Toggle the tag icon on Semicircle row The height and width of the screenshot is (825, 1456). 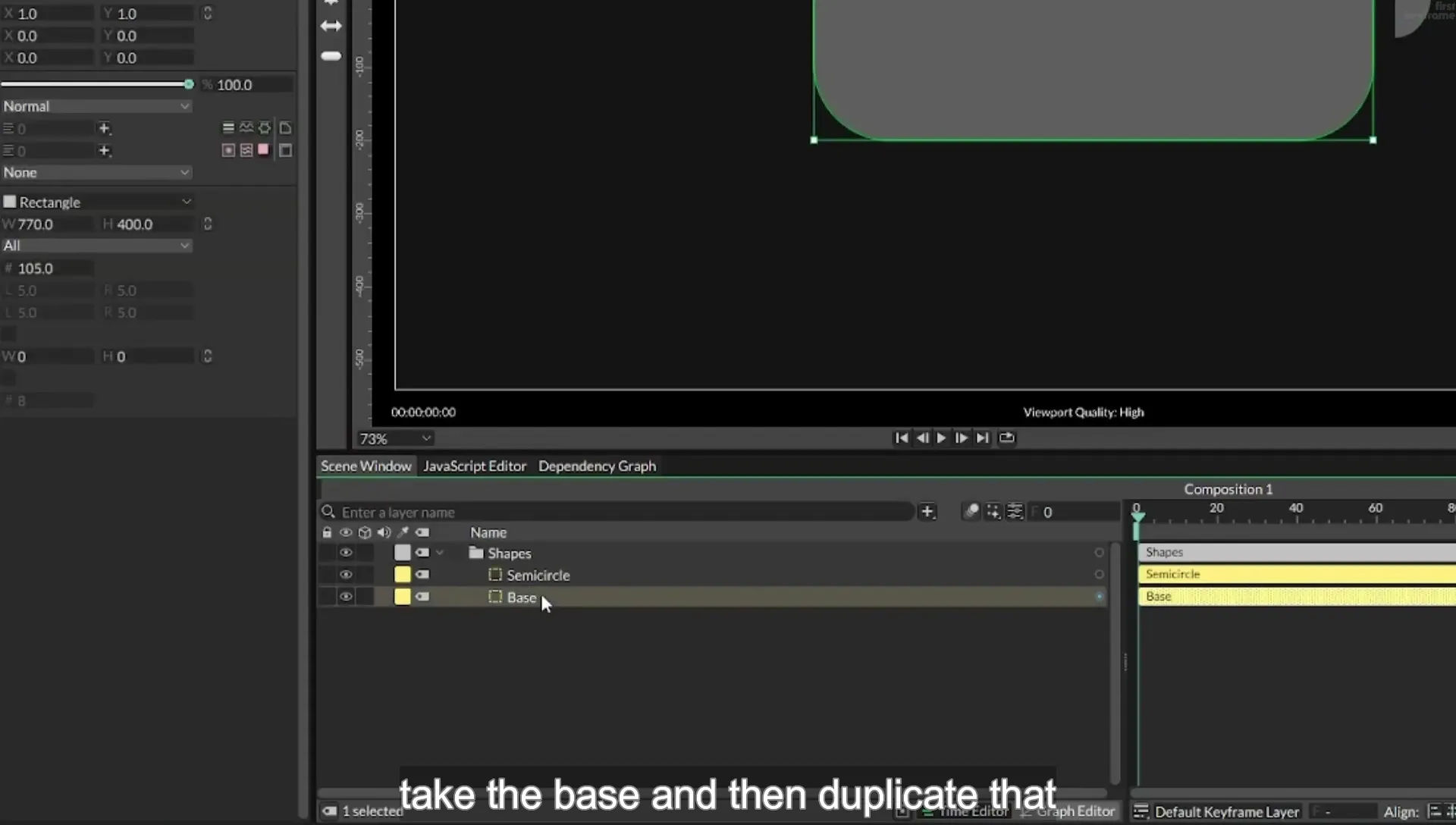pos(422,575)
